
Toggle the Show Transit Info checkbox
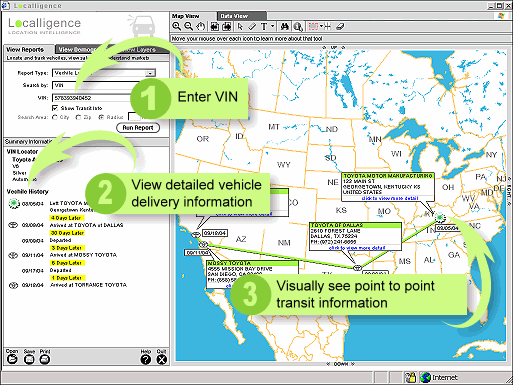pyautogui.click(x=55, y=108)
